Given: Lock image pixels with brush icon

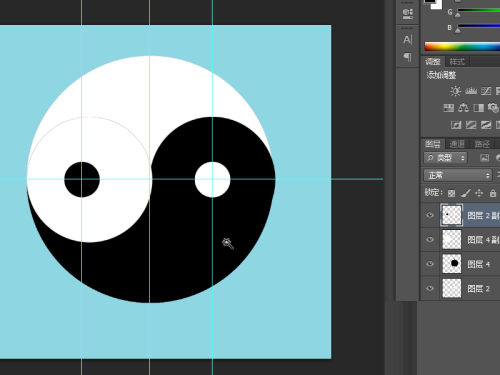Looking at the screenshot, I should tap(466, 193).
